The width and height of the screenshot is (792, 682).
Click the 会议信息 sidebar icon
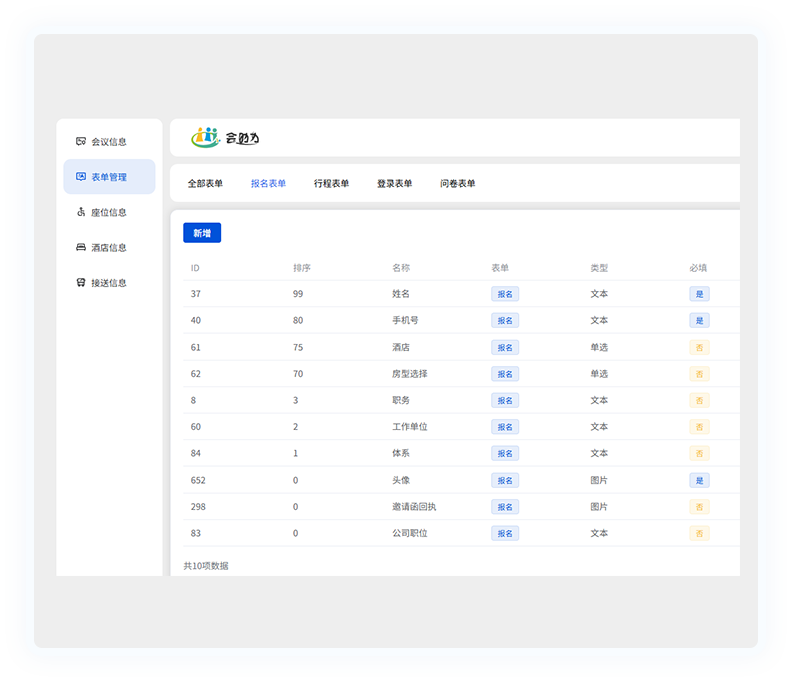pyautogui.click(x=81, y=141)
